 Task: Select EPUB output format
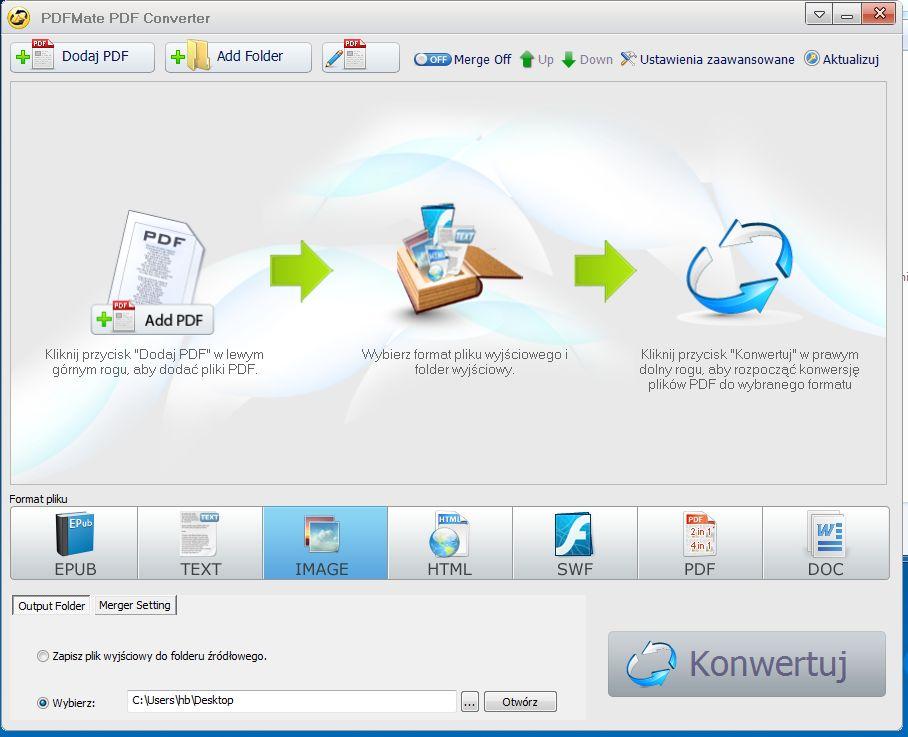click(x=74, y=543)
